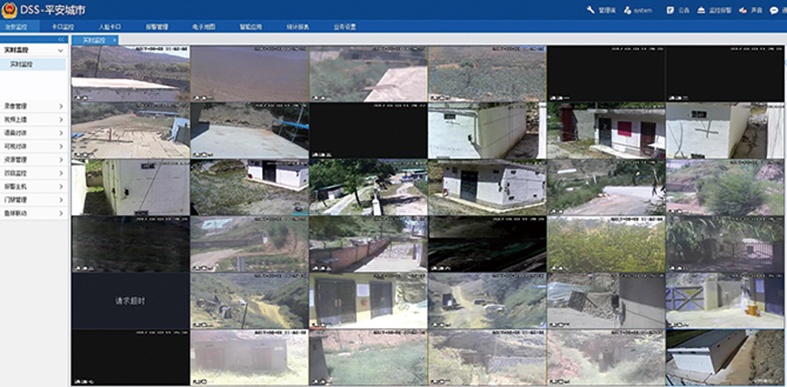787x387 pixels.
Task: Select the red-window building camera feed
Action: click(606, 131)
